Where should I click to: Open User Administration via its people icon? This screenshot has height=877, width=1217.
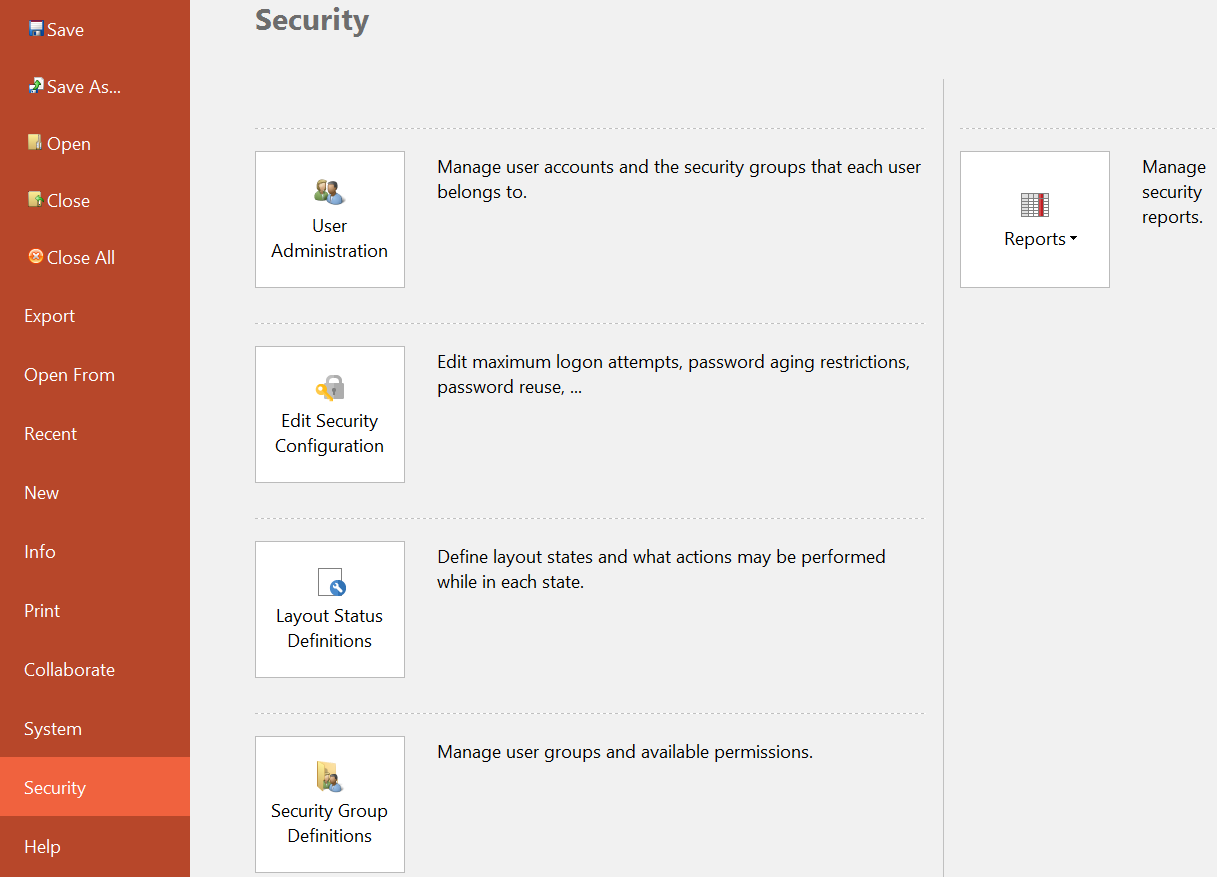pos(329,191)
